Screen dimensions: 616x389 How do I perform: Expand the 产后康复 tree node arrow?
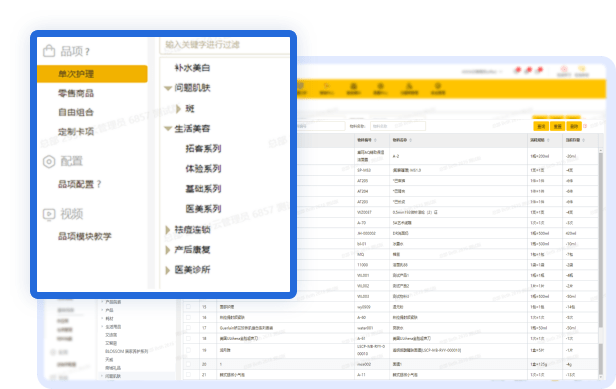[168, 250]
